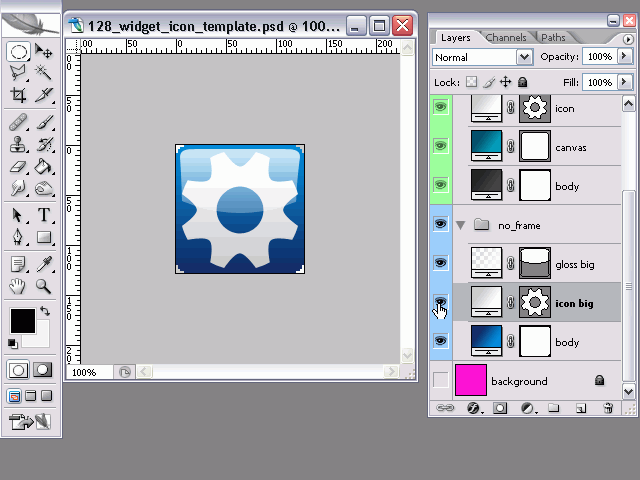
Task: Collapse the no_frame layer group
Action: coord(460,225)
